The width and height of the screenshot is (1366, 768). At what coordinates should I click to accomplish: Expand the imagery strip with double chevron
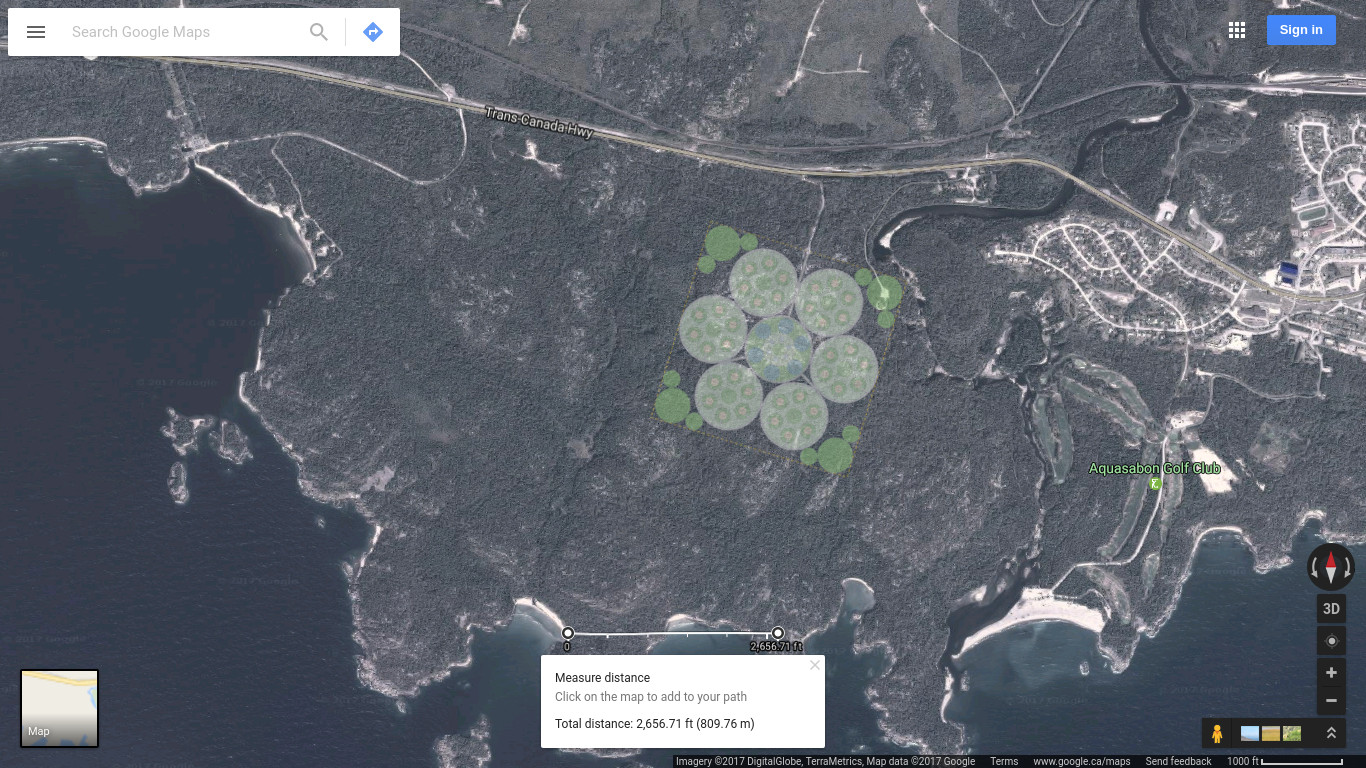pos(1331,734)
